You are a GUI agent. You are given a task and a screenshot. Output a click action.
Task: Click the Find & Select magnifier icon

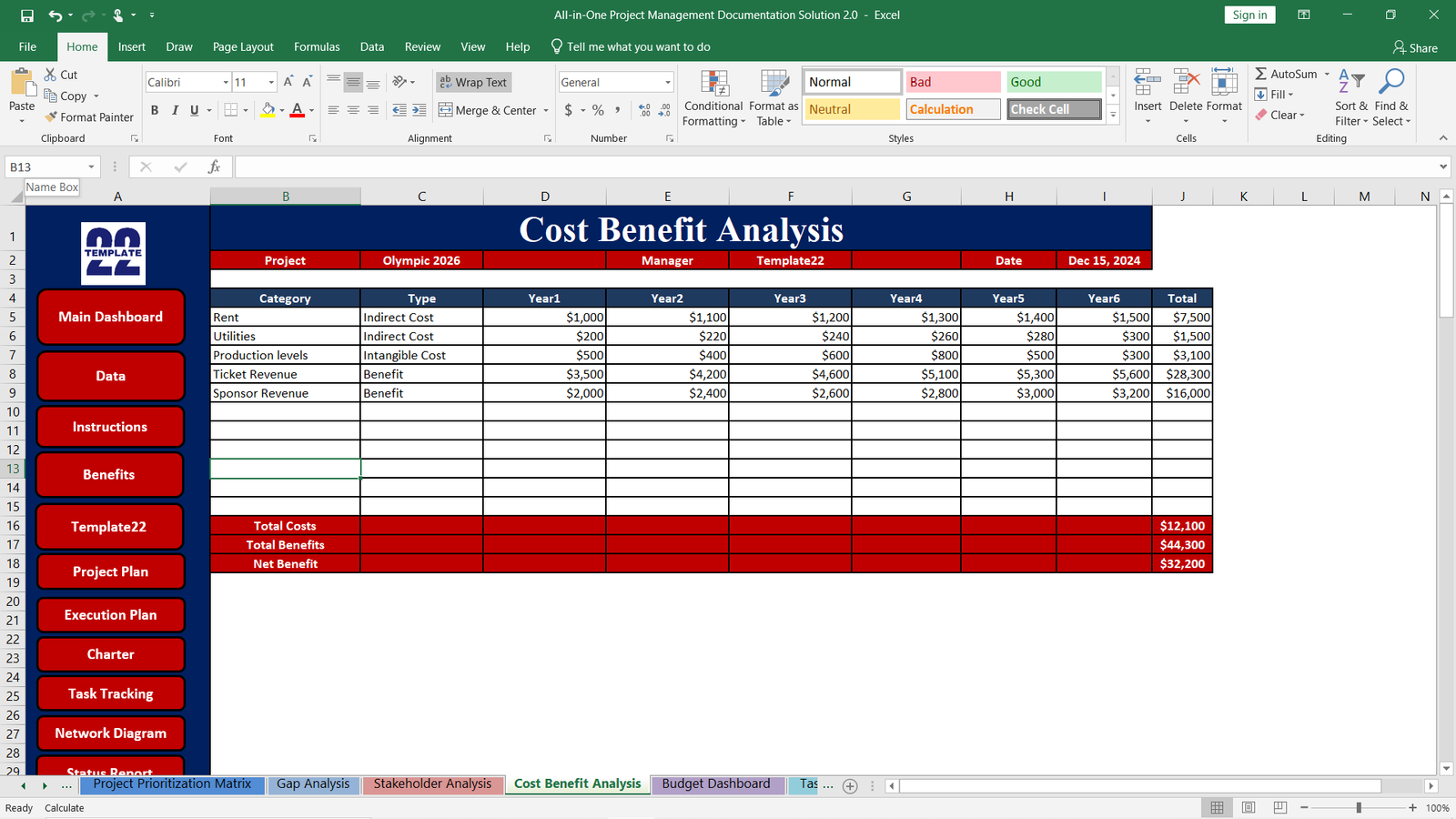1391,82
